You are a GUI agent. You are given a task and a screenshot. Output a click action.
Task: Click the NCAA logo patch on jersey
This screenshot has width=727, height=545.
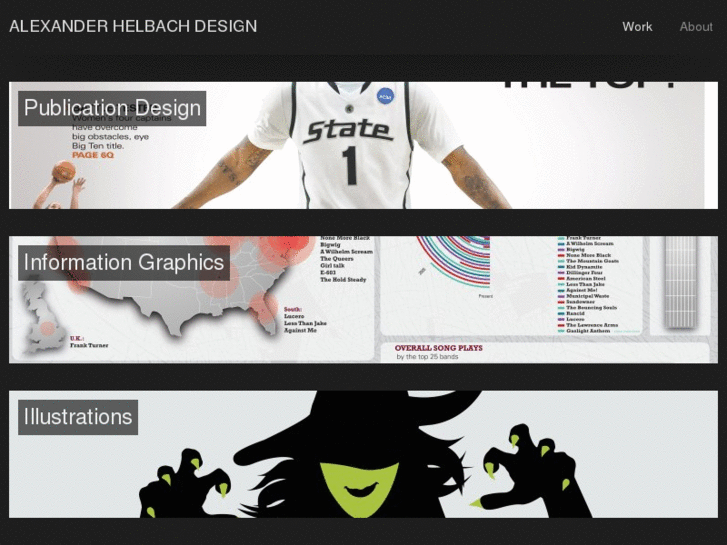click(x=385, y=96)
